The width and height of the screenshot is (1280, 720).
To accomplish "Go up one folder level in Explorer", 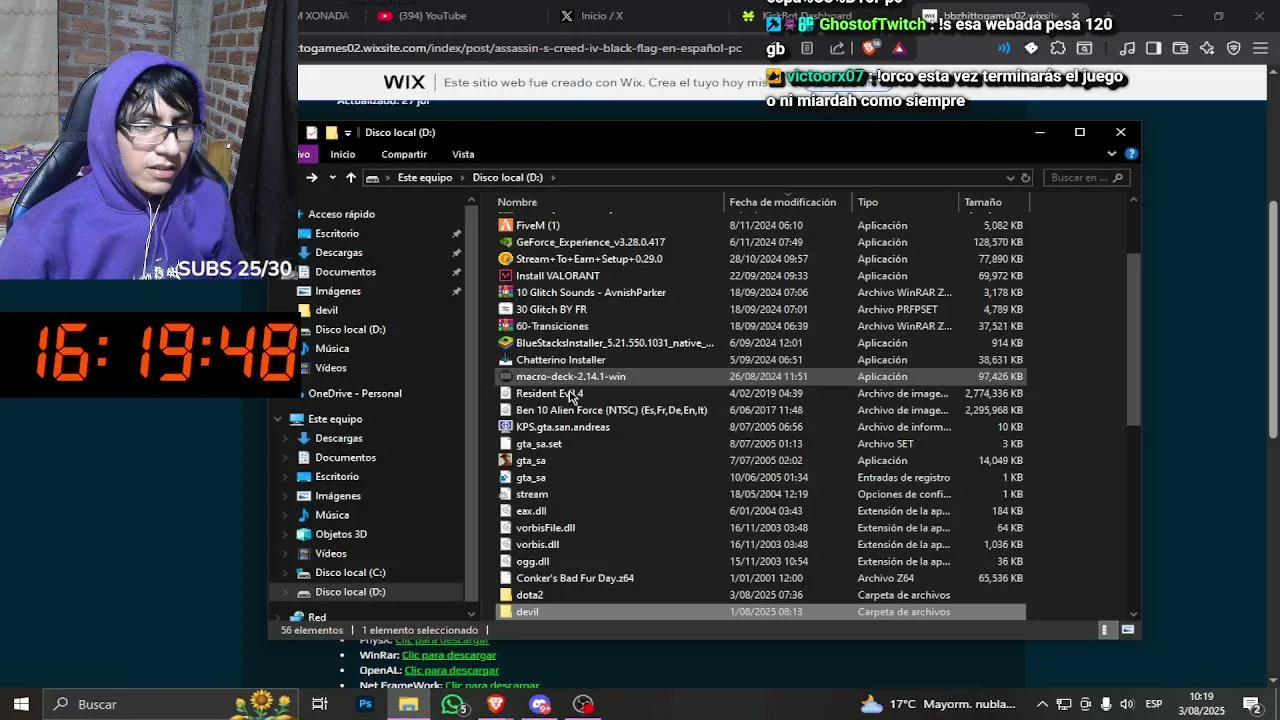I will click(350, 177).
